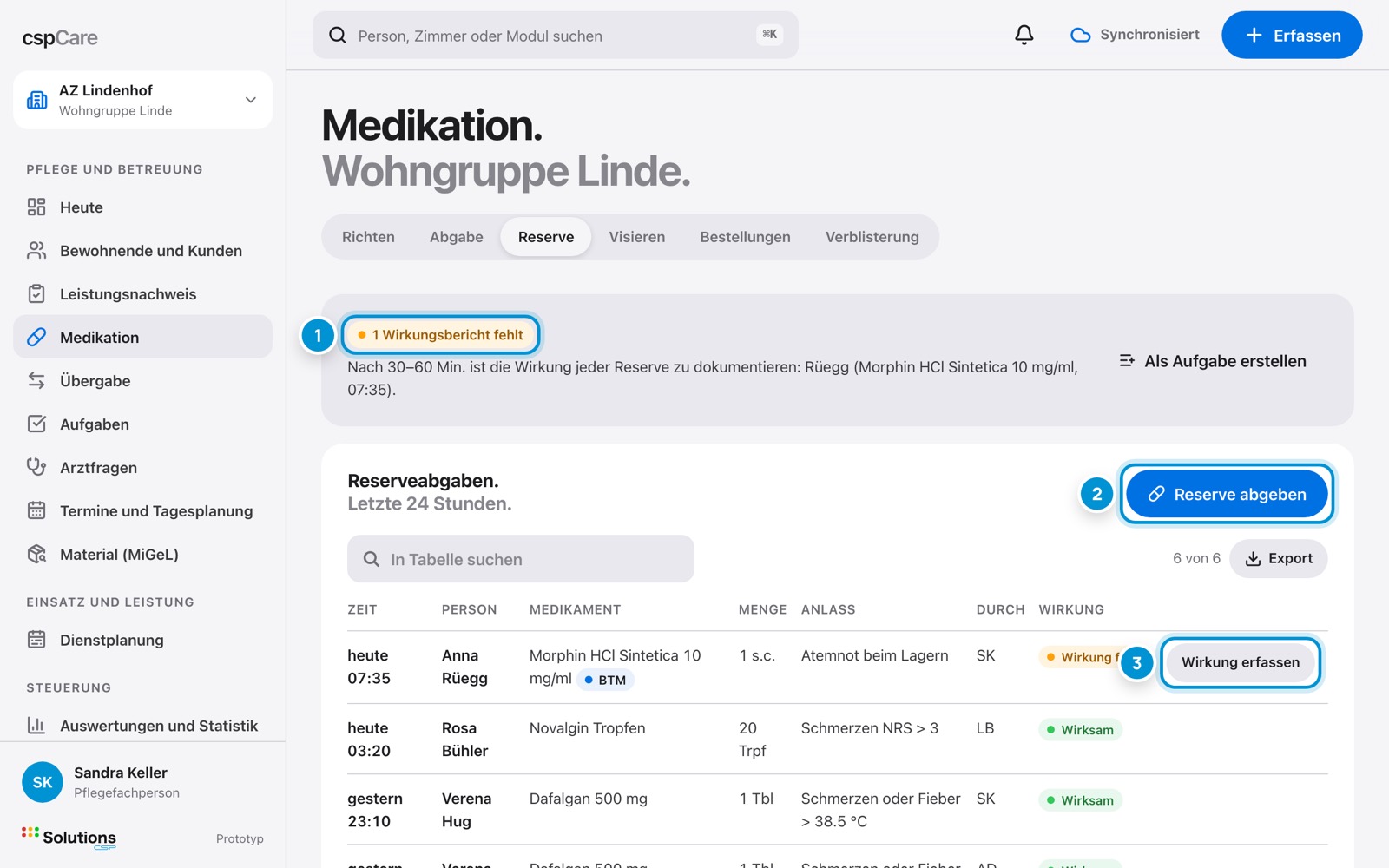
Task: Click the Auswertungen und Statistik chart icon
Action: 36,725
